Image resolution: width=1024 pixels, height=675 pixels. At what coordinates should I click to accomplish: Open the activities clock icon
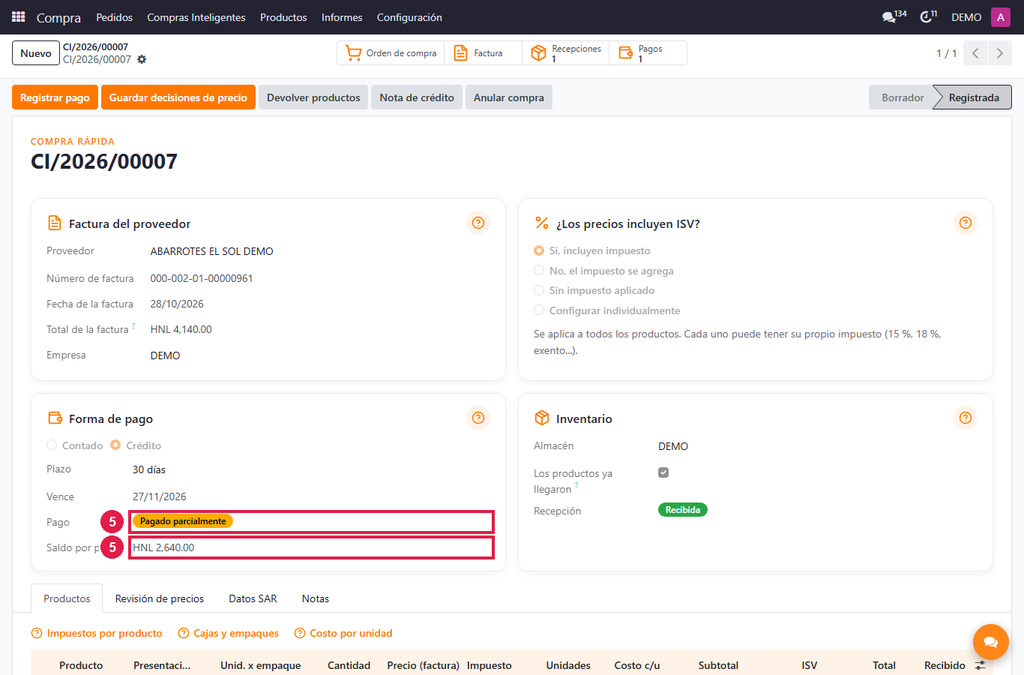click(x=928, y=17)
